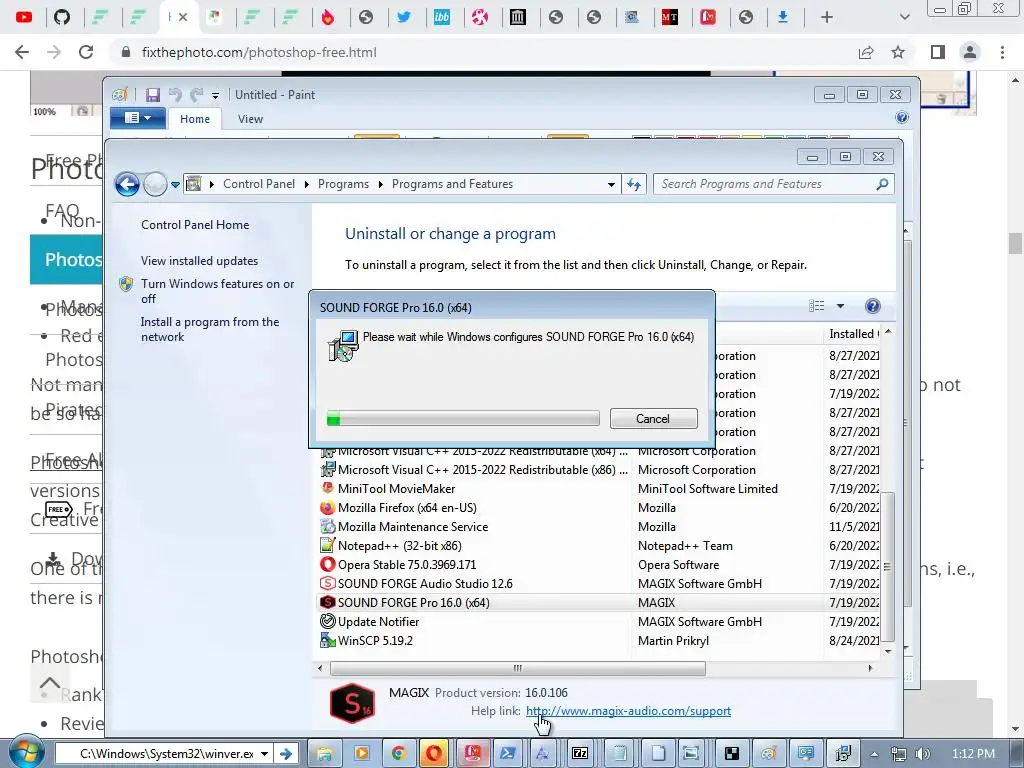Go back in Chrome browser

click(x=22, y=52)
